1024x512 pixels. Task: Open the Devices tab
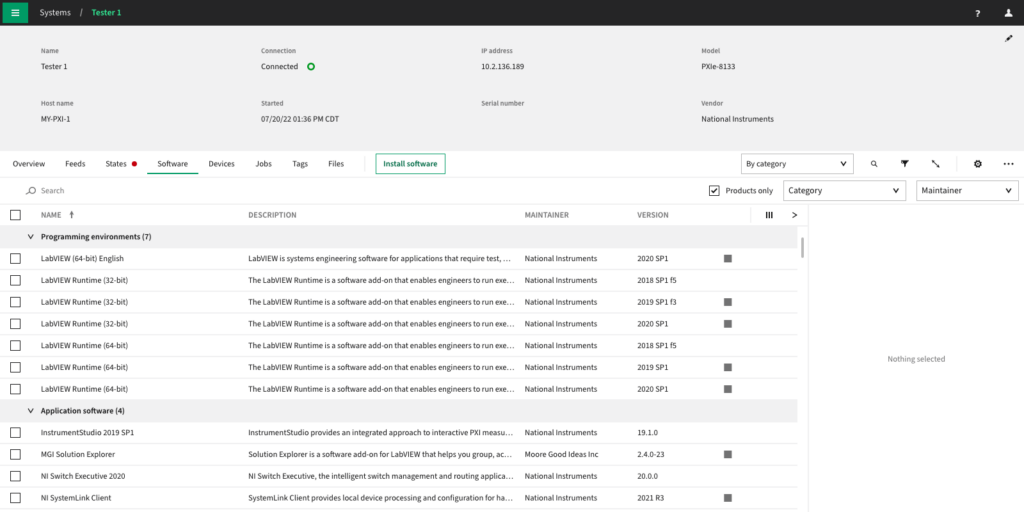tap(221, 164)
